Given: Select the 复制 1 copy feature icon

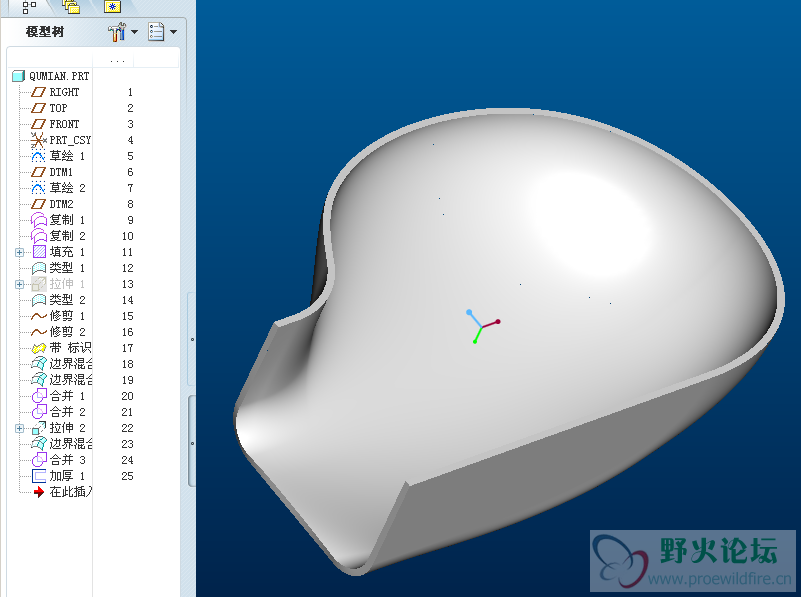Looking at the screenshot, I should tap(39, 220).
